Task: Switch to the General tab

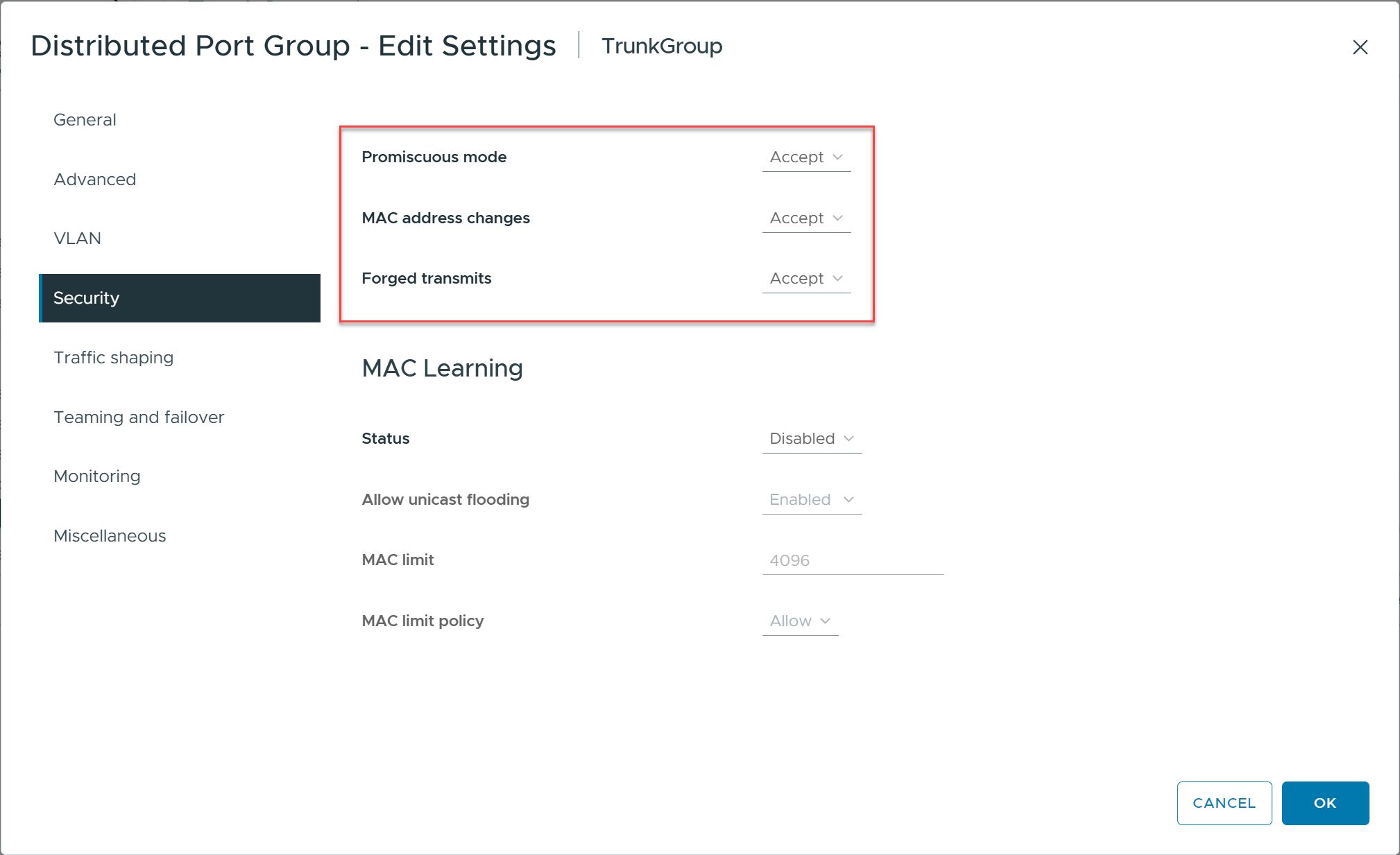Action: click(85, 120)
